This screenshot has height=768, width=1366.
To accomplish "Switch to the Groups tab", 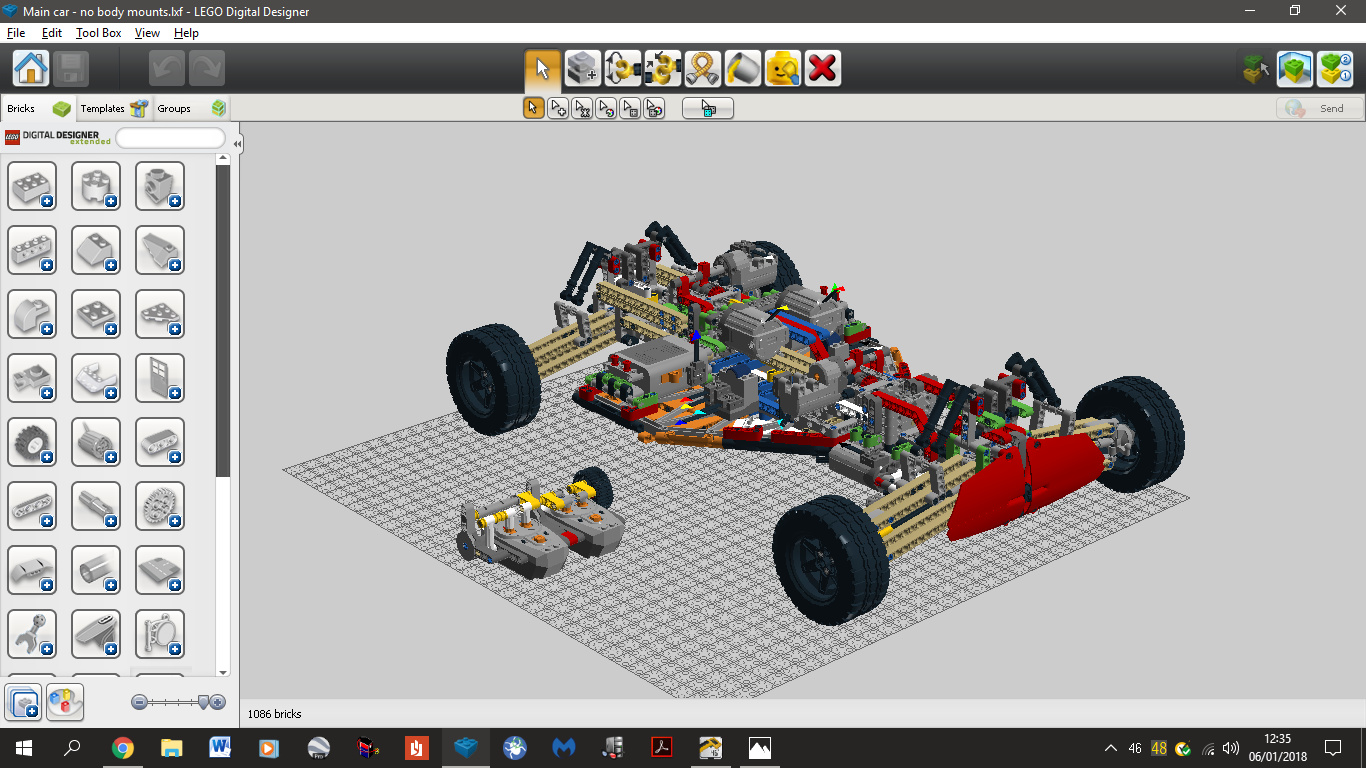I will [190, 108].
